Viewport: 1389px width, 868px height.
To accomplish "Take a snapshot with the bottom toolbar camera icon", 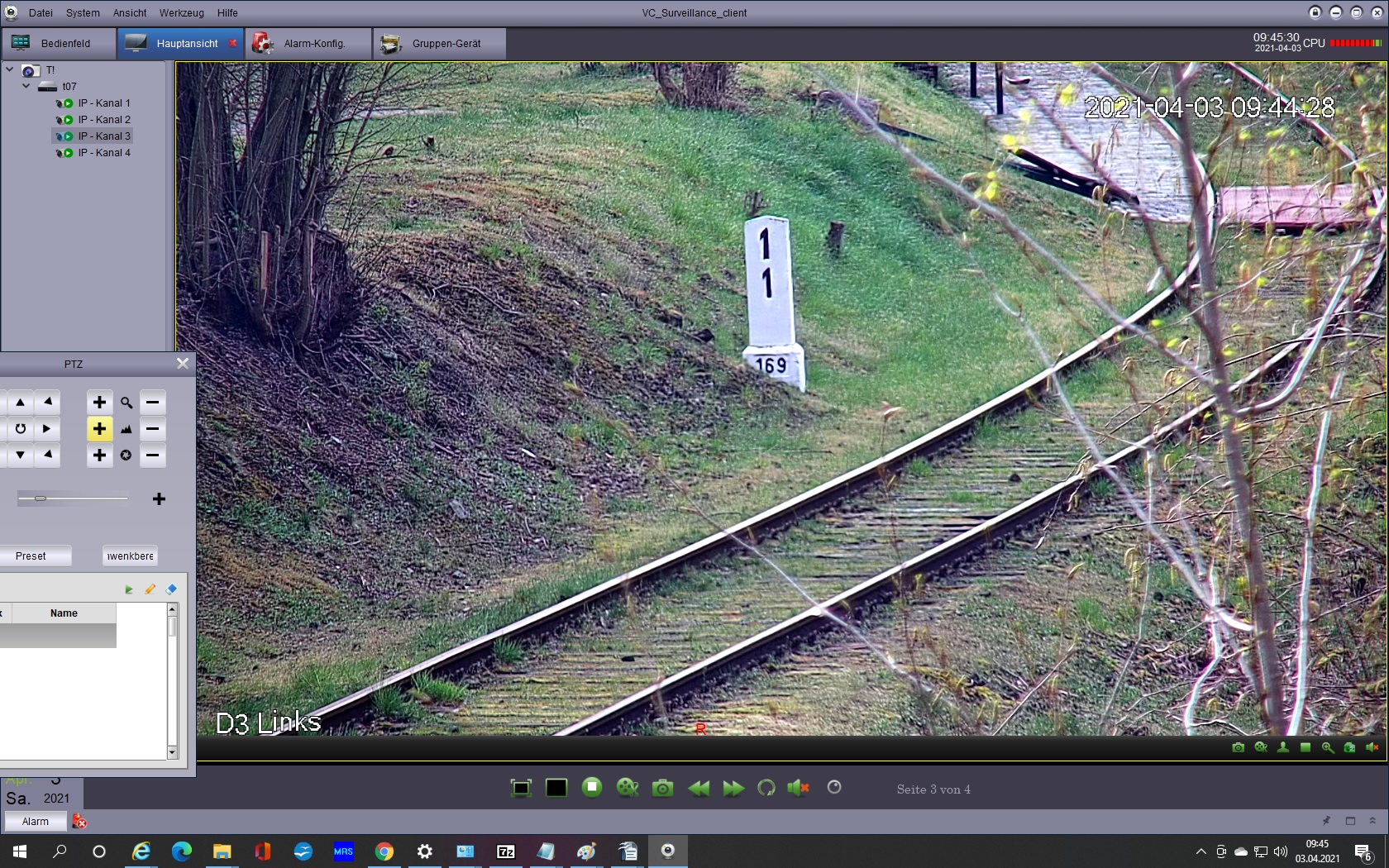I will pos(662,789).
